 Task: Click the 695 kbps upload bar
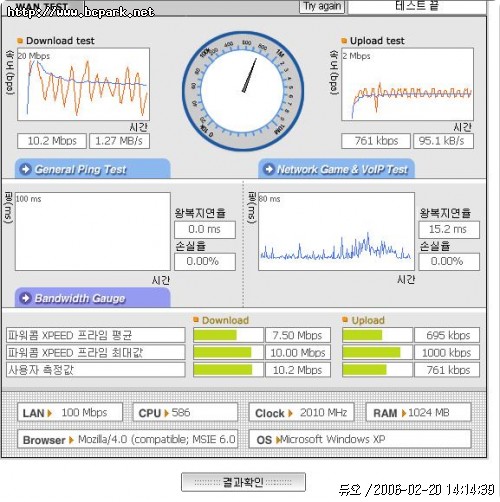(x=377, y=335)
